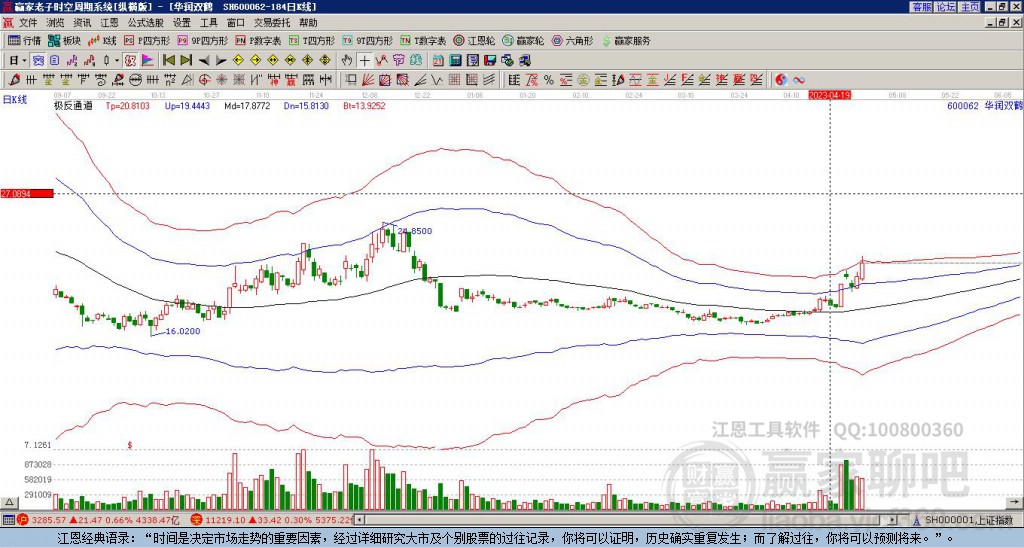The height and width of the screenshot is (548, 1024).
Task: Click the infinity symbol icon
Action: (799, 80)
